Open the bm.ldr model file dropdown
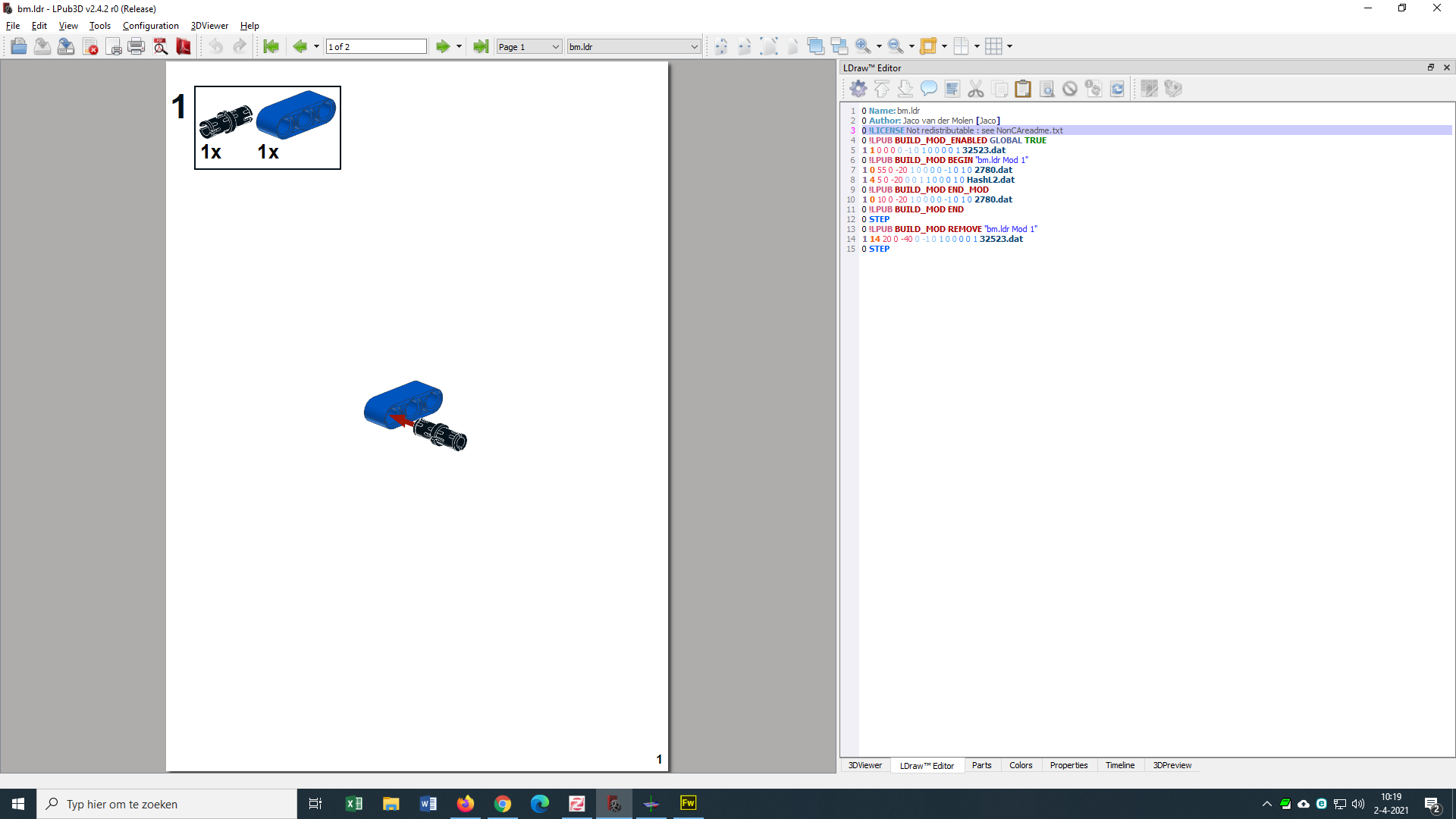The width and height of the screenshot is (1456, 819). [x=634, y=46]
